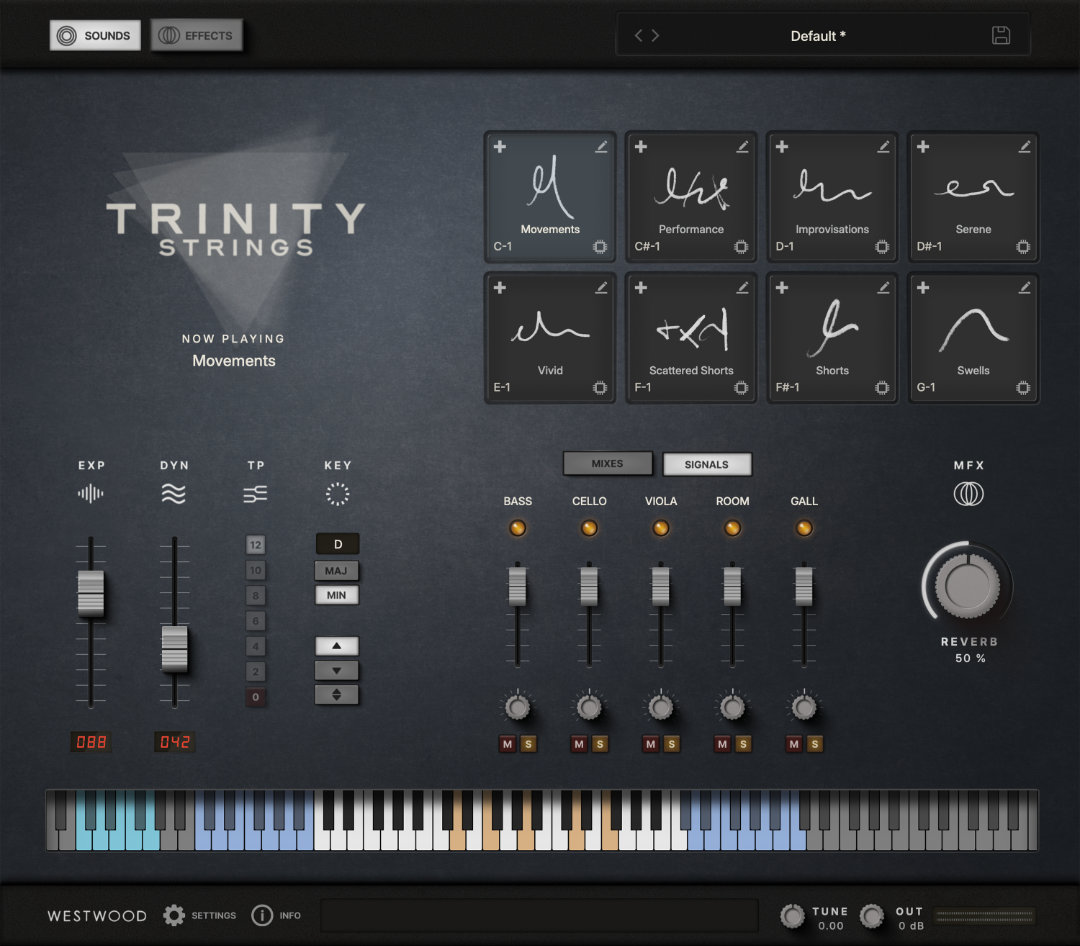Set TP value to 0
The height and width of the screenshot is (946, 1080).
[256, 697]
